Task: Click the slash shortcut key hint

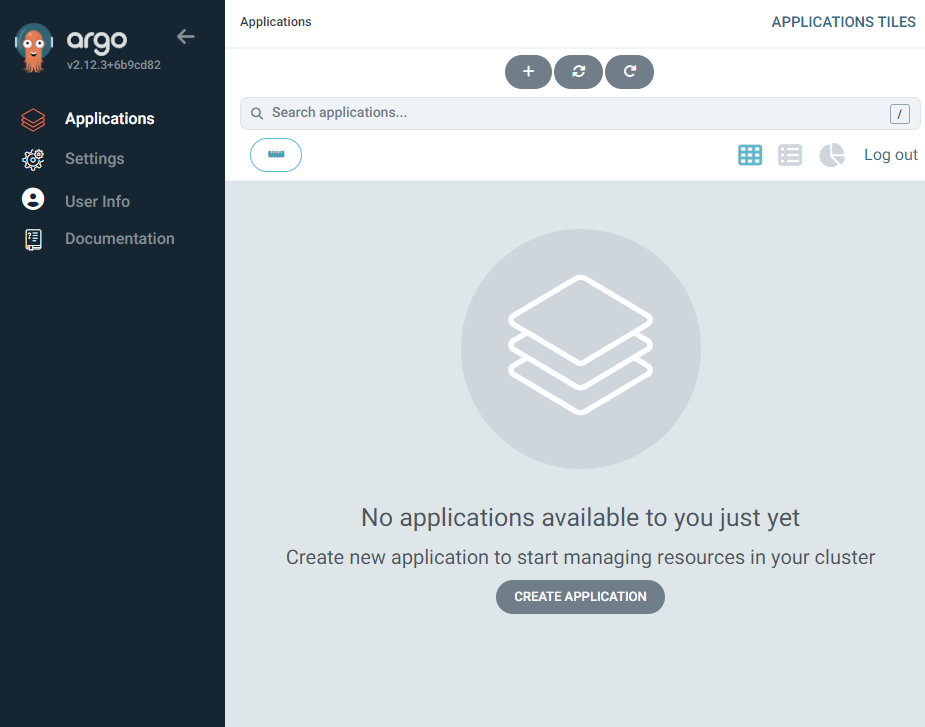Action: (900, 114)
